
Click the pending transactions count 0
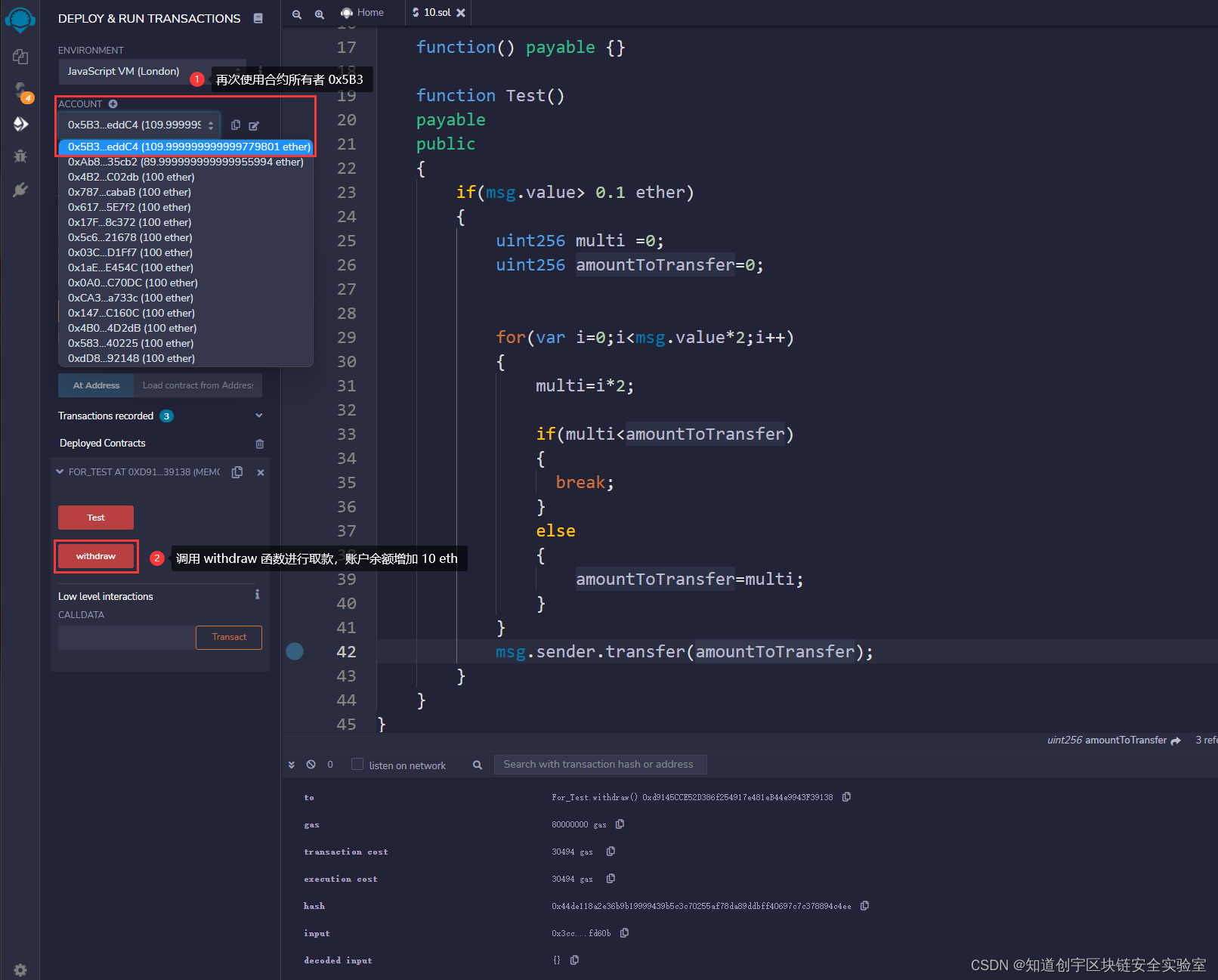tap(330, 765)
